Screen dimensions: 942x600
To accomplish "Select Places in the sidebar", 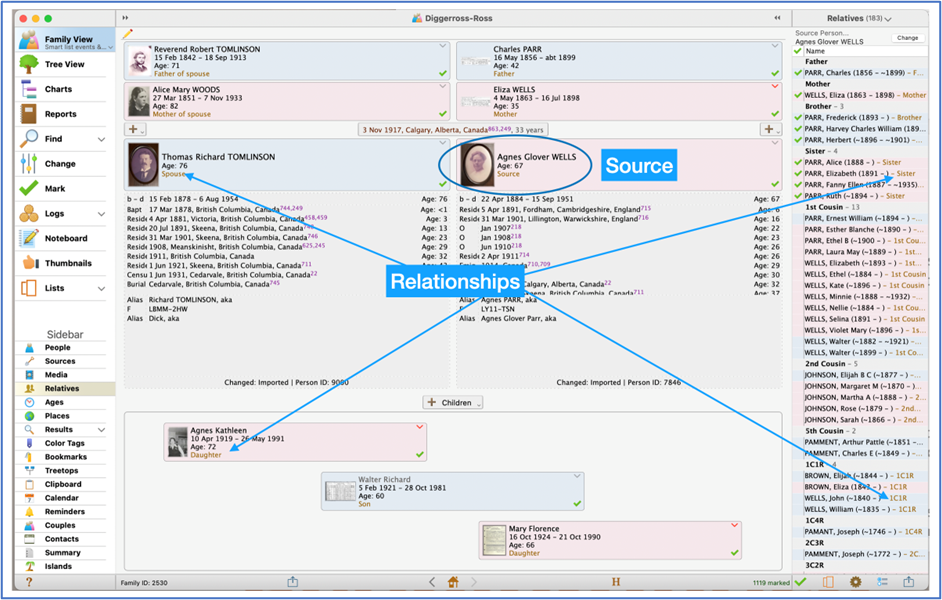I will click(x=57, y=416).
